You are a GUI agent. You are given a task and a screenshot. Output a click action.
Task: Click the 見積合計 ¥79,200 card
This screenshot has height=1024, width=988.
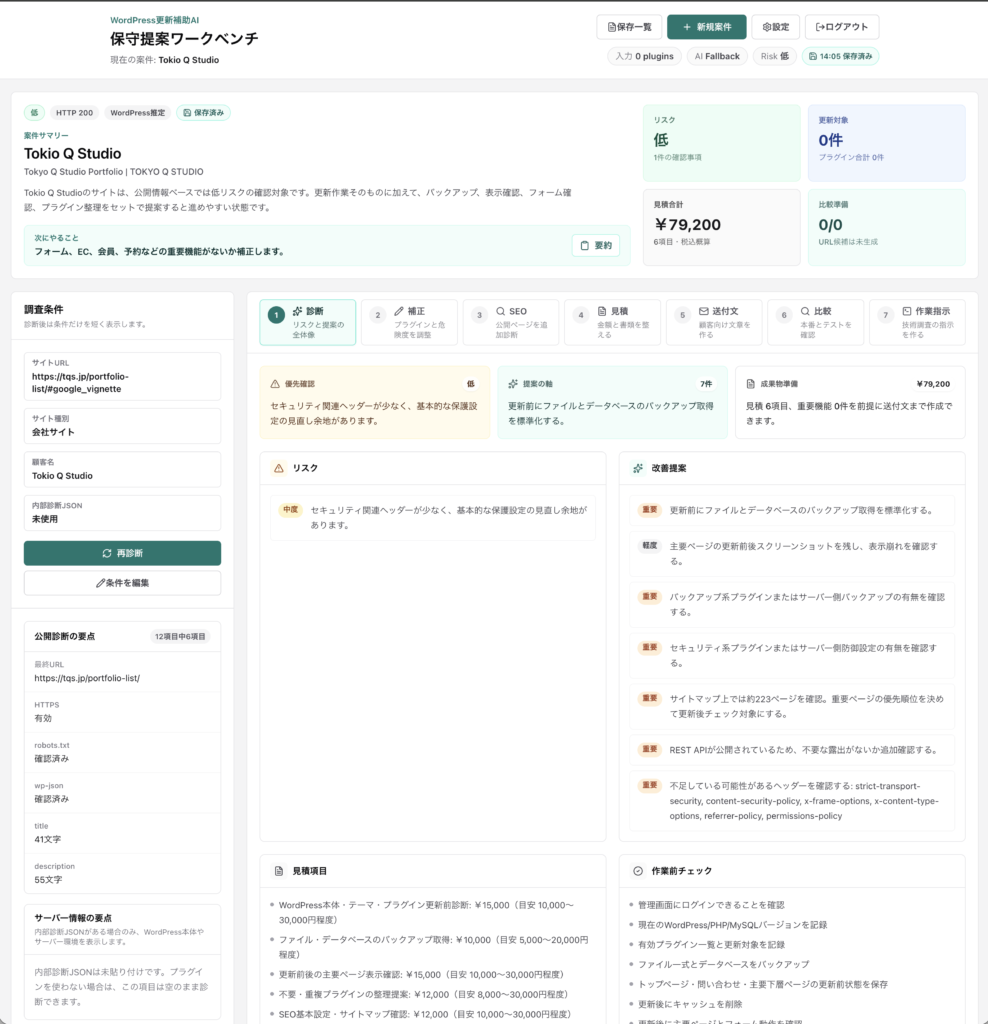722,227
